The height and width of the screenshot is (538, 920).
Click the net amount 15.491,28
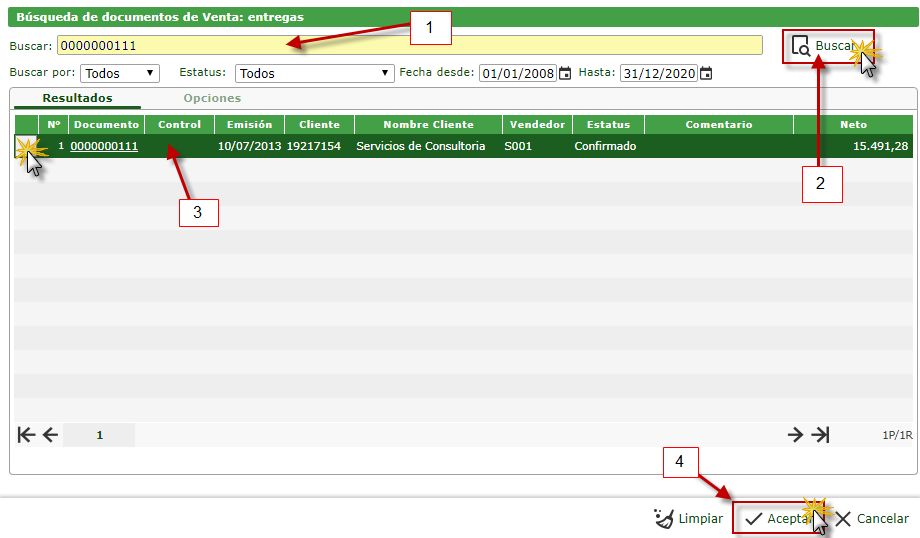click(880, 146)
